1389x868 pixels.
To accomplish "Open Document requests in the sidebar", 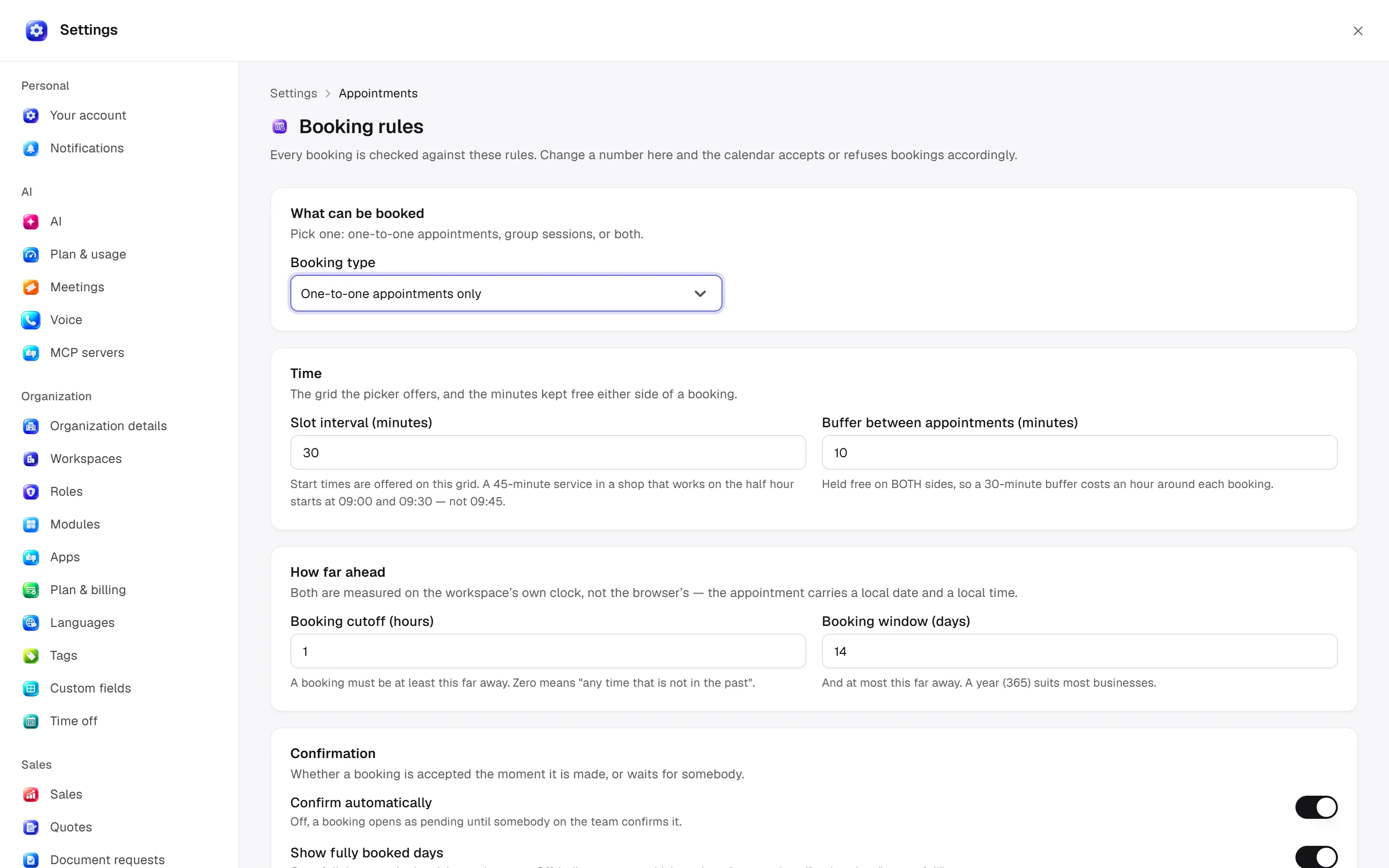I will (120, 859).
